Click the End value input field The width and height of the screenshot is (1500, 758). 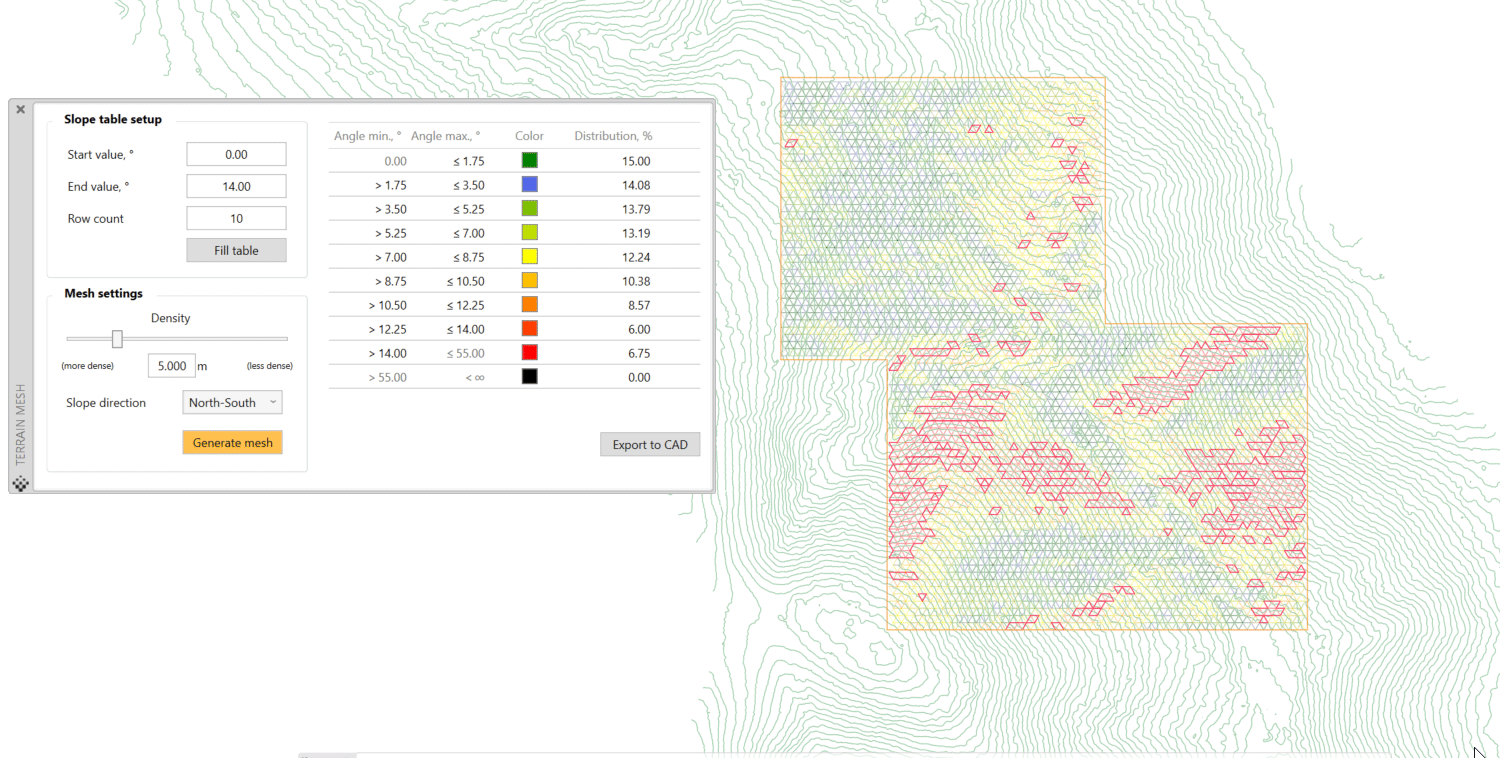(x=236, y=186)
